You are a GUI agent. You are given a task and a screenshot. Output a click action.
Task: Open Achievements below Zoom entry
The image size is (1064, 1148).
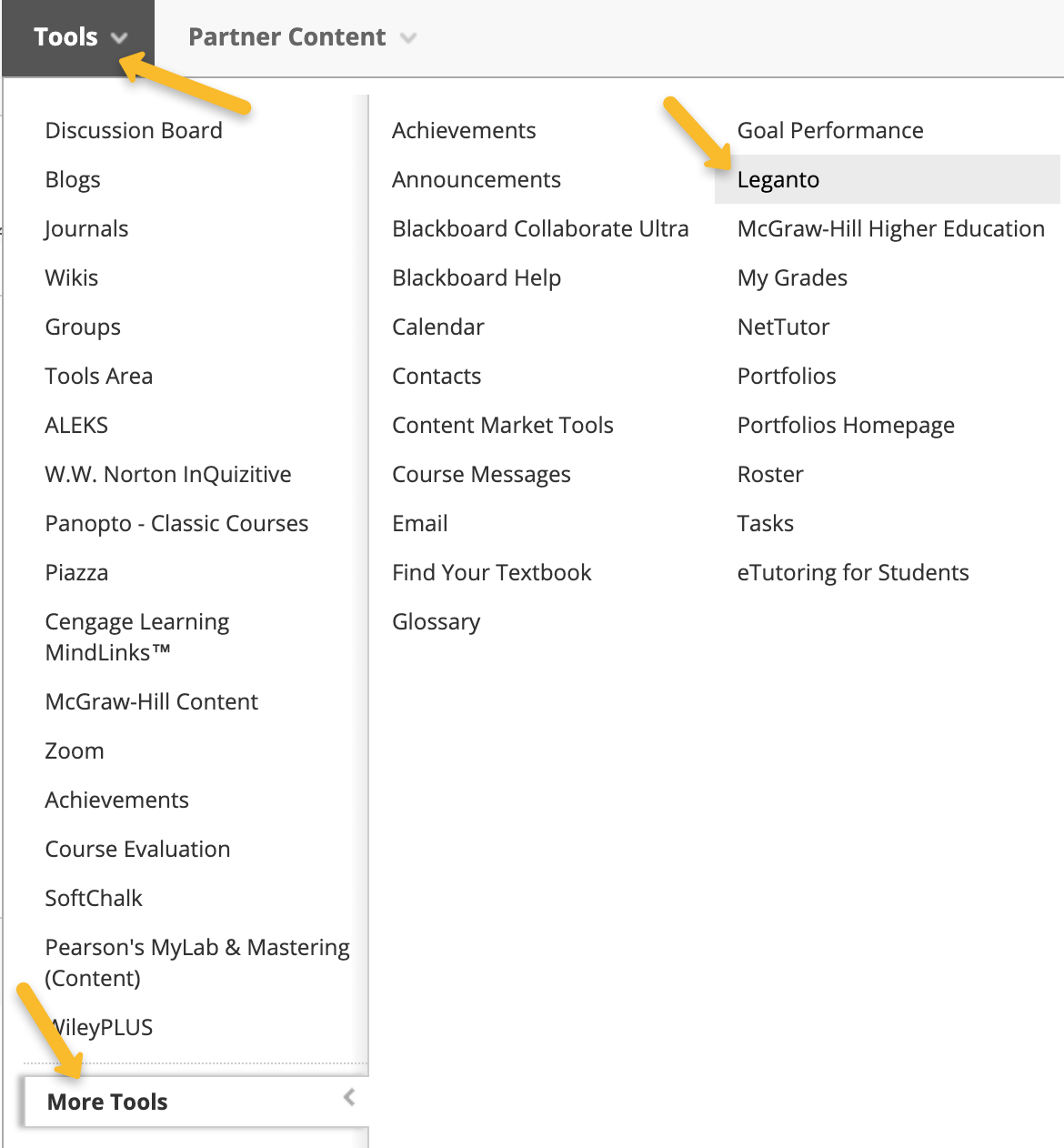tap(117, 800)
